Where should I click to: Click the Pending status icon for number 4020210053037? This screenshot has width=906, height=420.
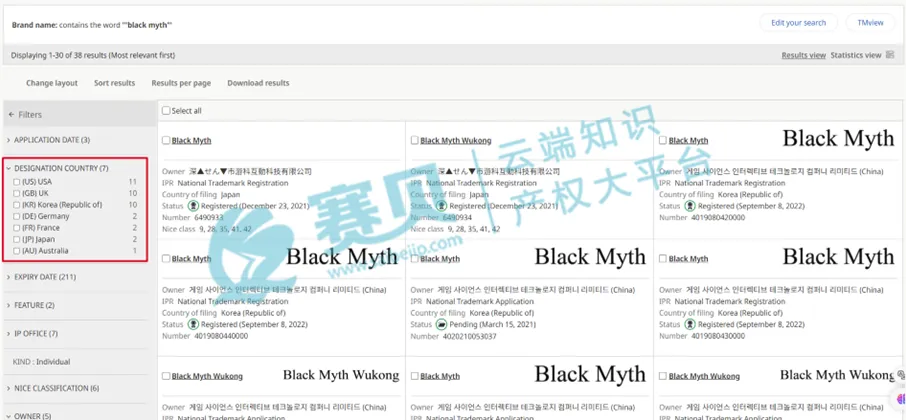coord(442,324)
